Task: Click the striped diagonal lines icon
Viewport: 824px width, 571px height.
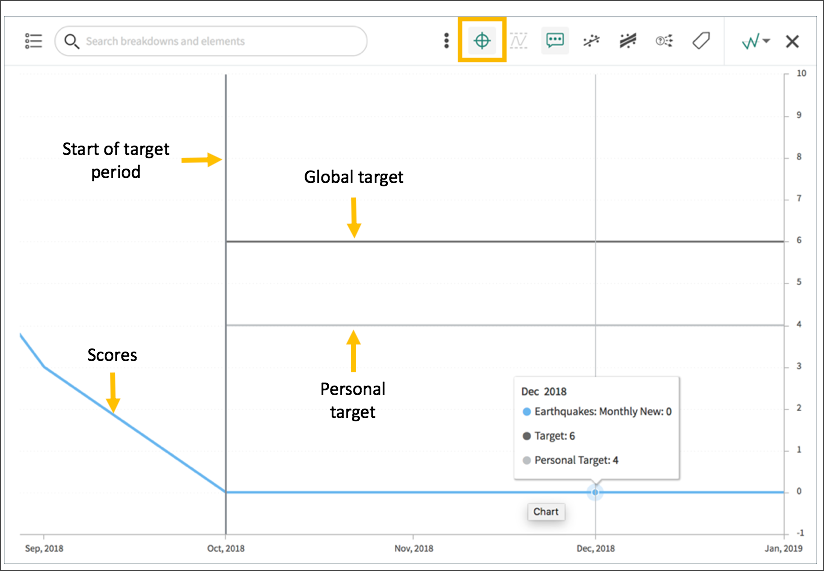Action: pos(628,41)
